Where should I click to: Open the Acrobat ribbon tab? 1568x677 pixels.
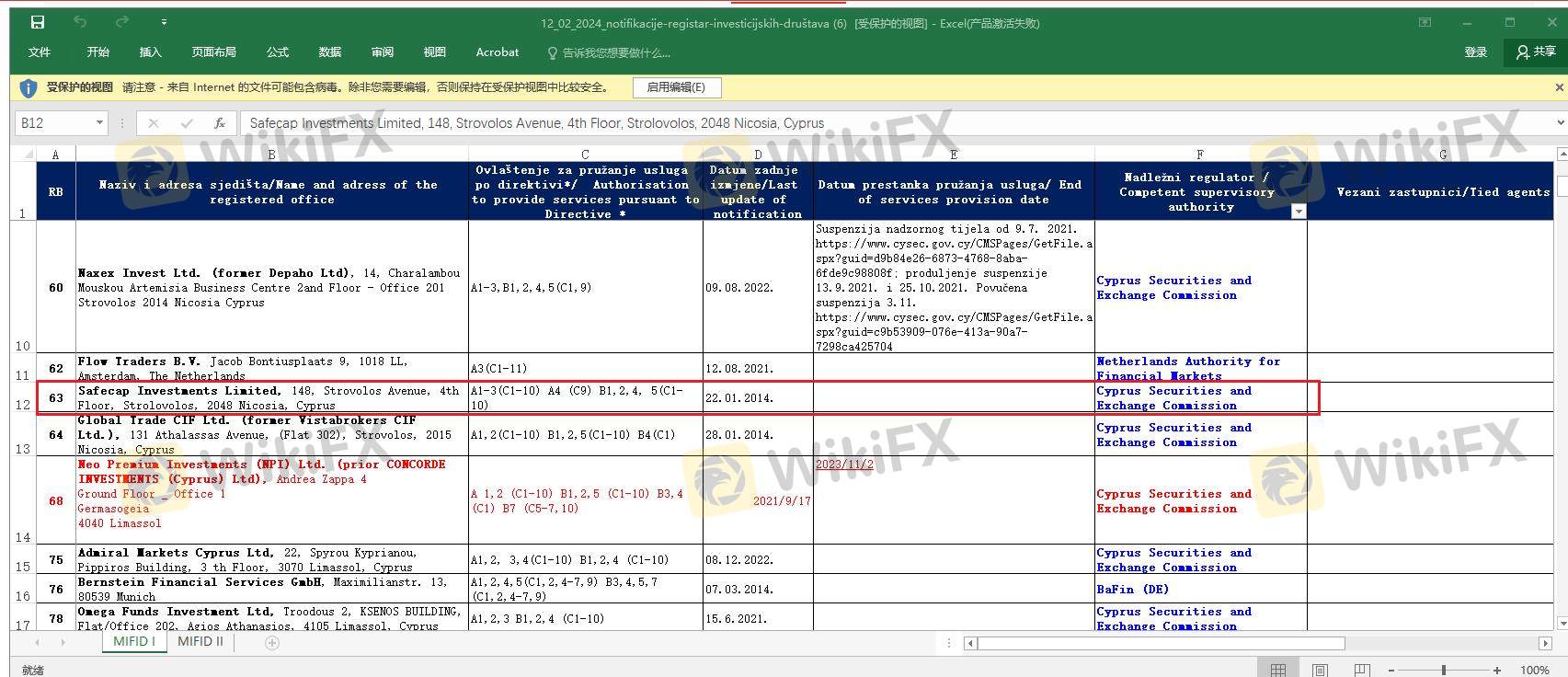click(497, 52)
